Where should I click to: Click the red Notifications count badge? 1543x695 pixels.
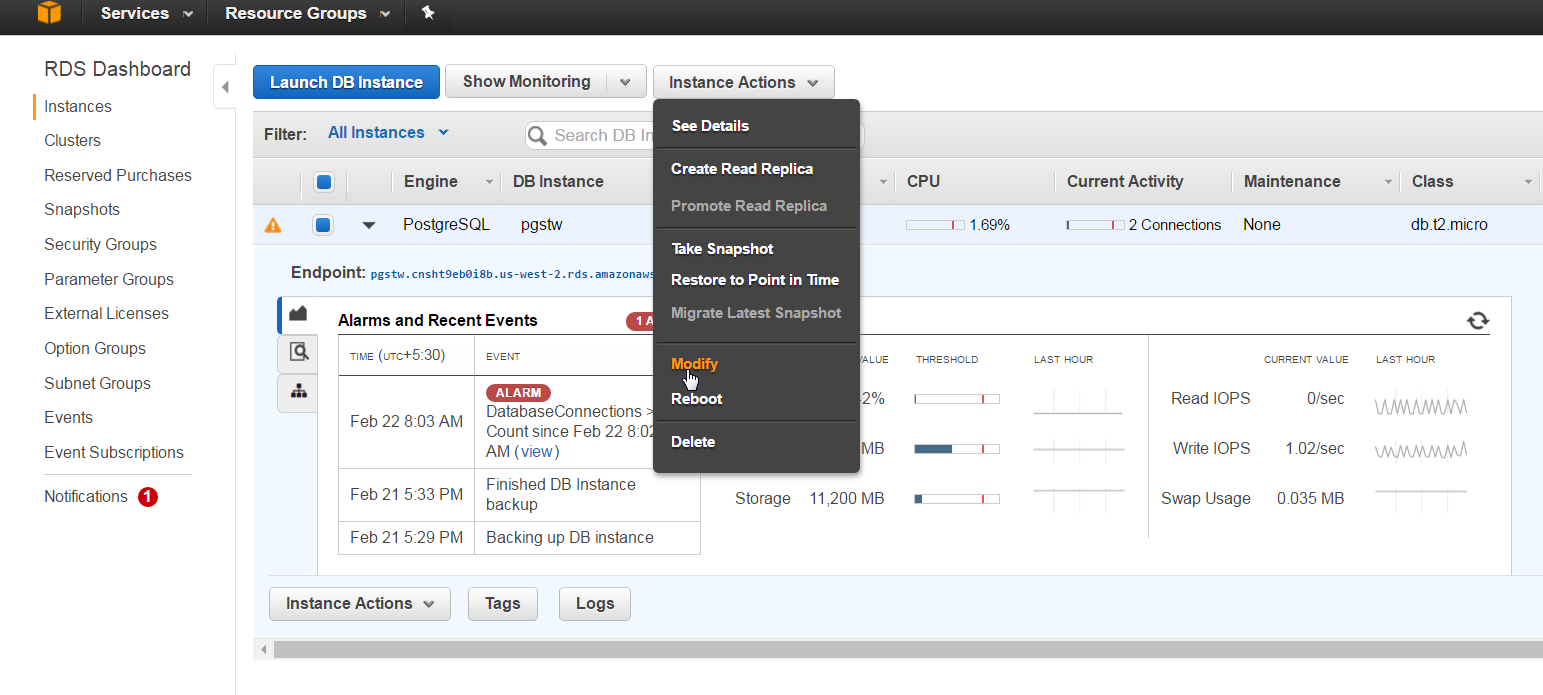[x=148, y=497]
